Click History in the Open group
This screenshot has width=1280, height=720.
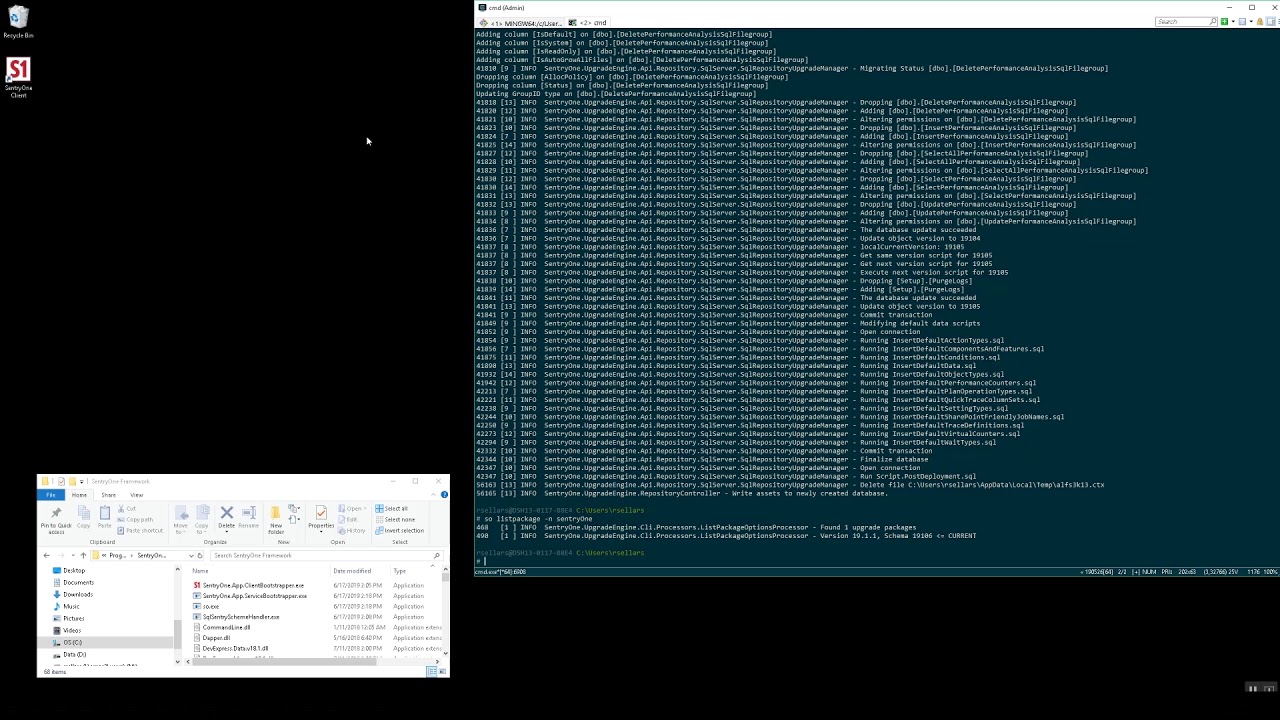[350, 530]
